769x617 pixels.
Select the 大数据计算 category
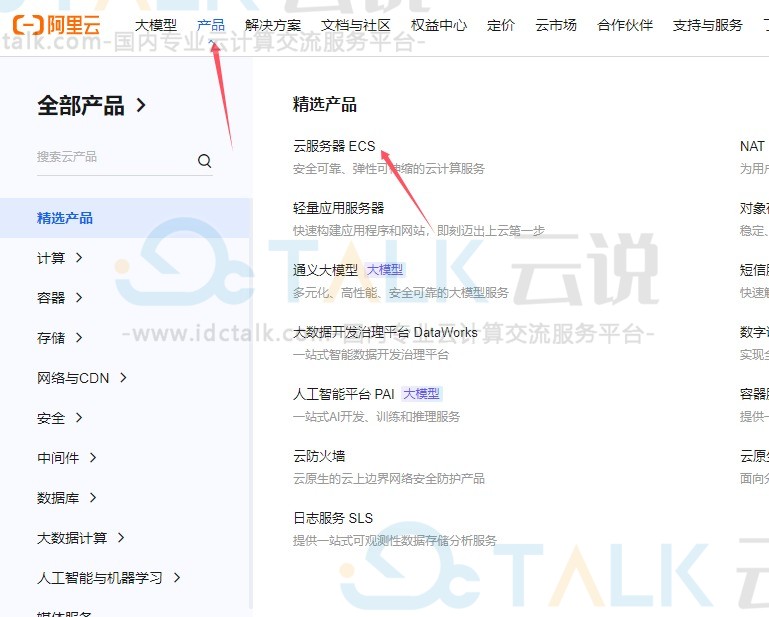tap(72, 538)
